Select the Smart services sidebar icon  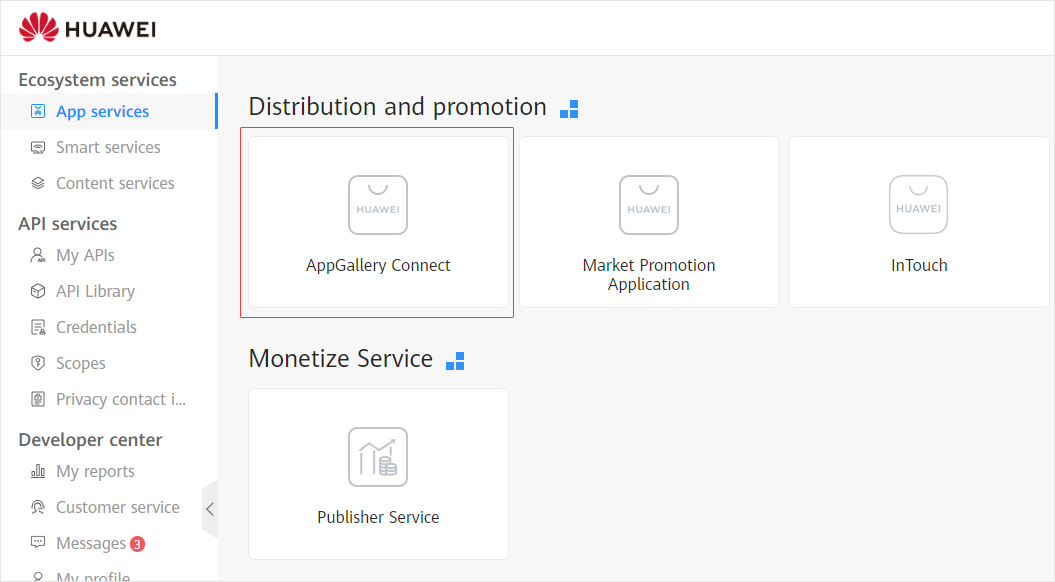37,147
